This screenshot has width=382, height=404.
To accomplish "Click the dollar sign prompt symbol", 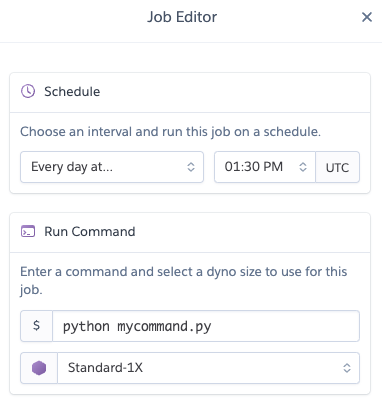I will (36, 326).
